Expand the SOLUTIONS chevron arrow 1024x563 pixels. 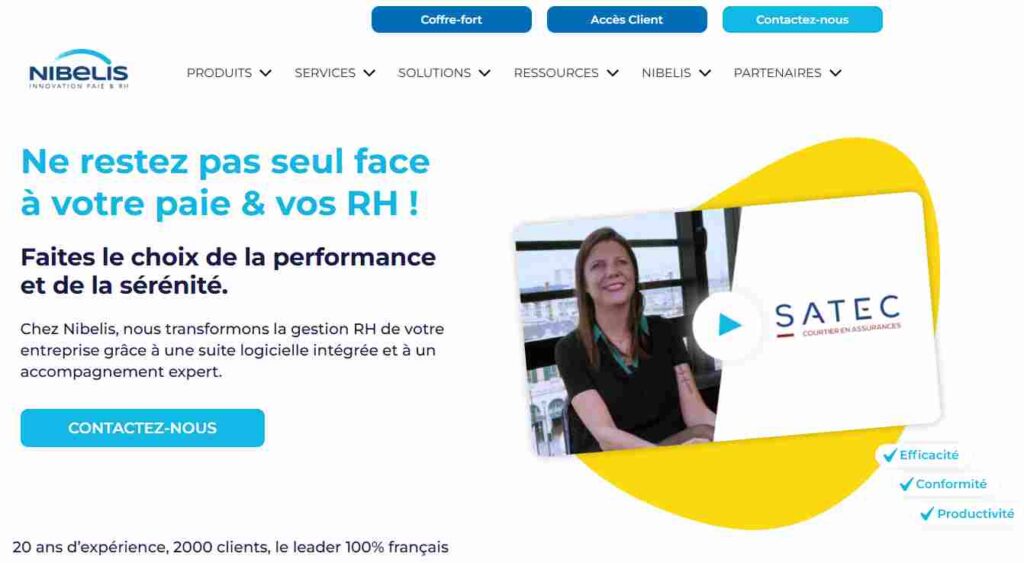[484, 73]
